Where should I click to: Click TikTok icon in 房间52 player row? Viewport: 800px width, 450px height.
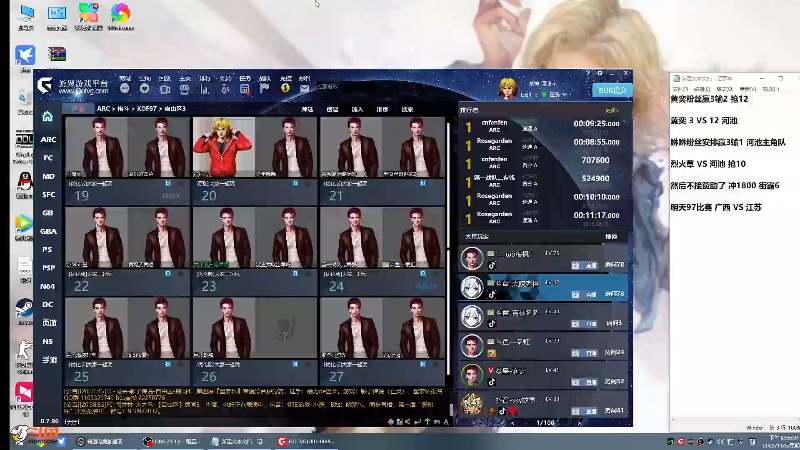(492, 382)
